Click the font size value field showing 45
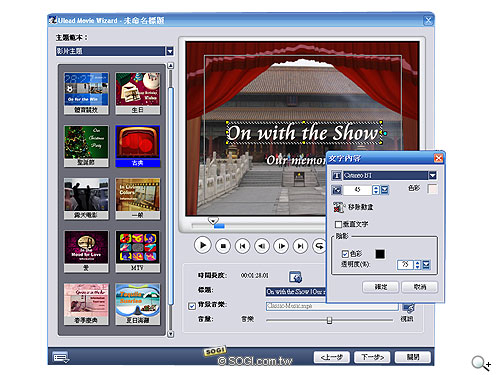The width and height of the screenshot is (500, 375). pyautogui.click(x=358, y=190)
